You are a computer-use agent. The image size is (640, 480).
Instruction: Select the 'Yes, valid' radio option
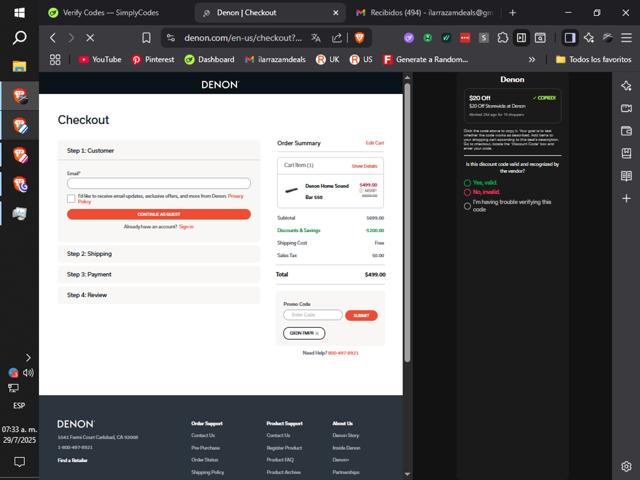467,183
